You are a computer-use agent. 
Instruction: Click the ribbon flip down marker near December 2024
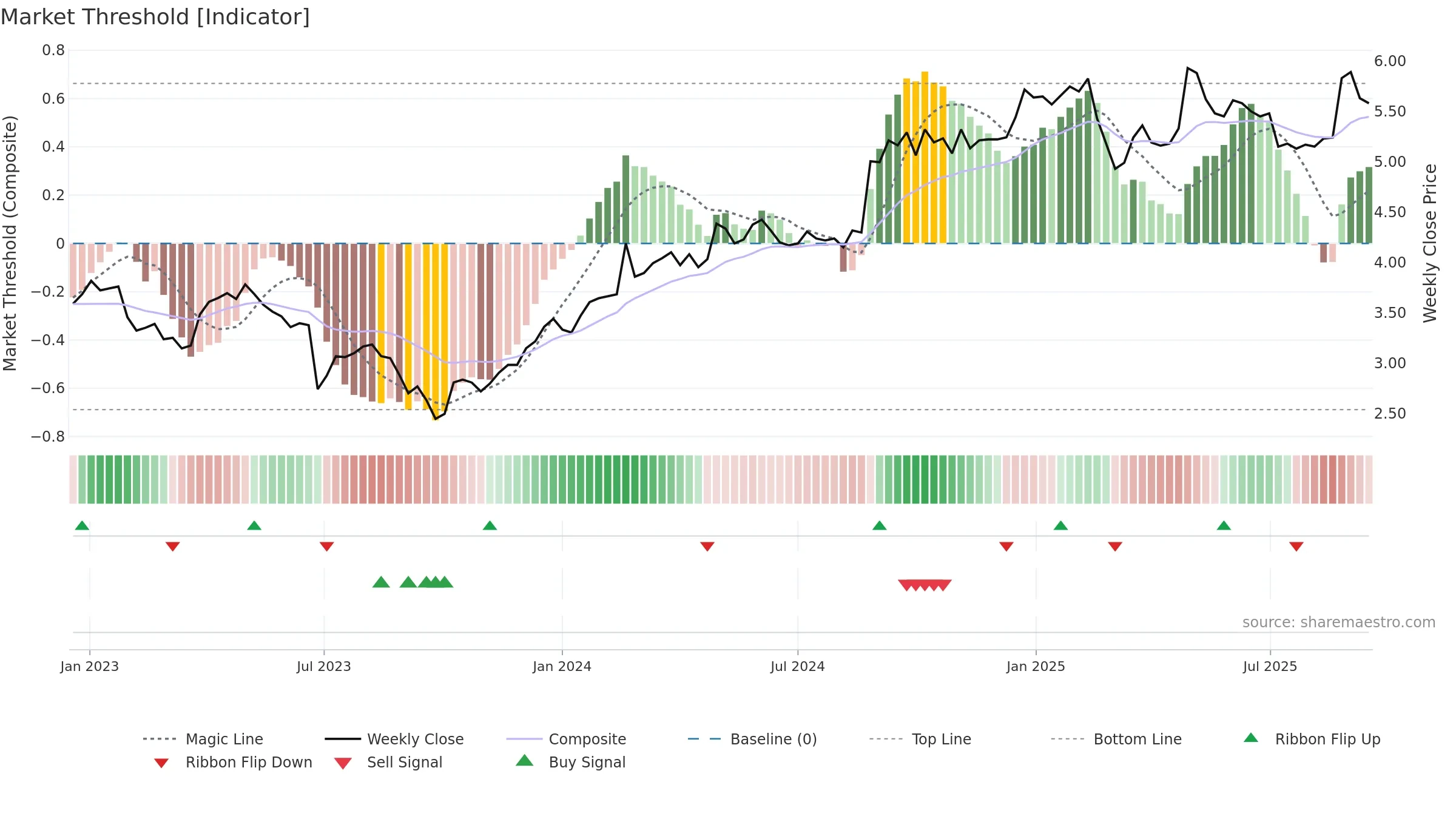(1006, 547)
